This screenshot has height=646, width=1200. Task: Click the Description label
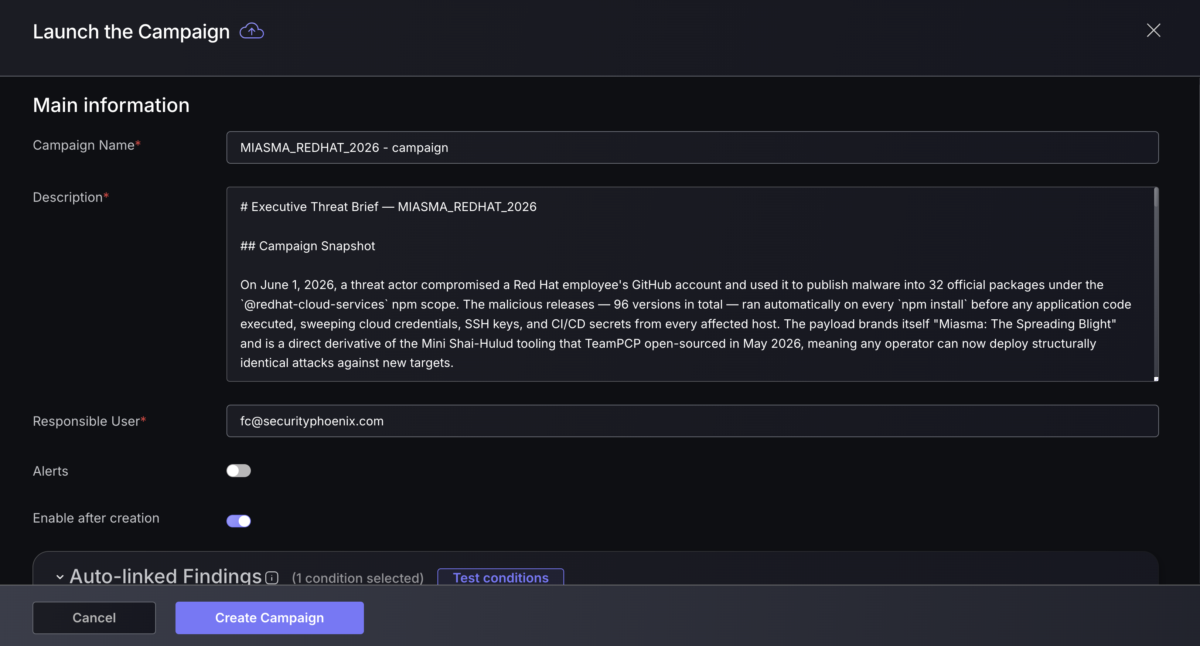point(70,197)
